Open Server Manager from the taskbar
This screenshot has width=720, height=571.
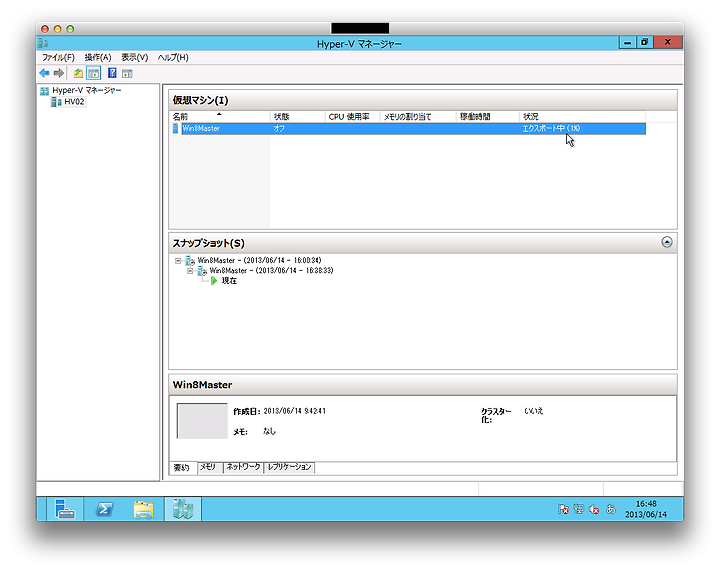point(65,509)
